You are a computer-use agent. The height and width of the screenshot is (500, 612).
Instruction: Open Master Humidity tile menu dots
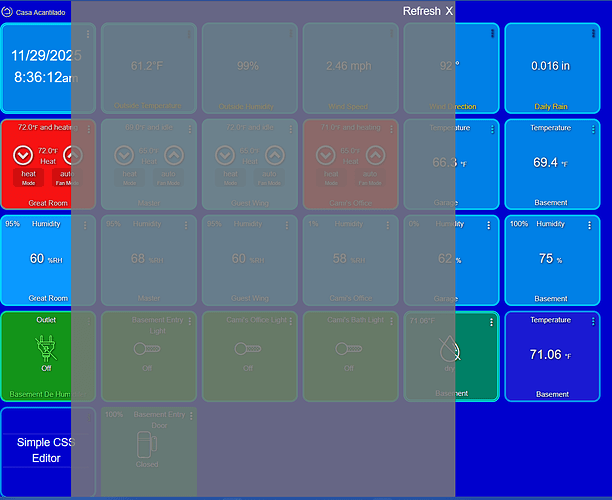click(x=186, y=225)
